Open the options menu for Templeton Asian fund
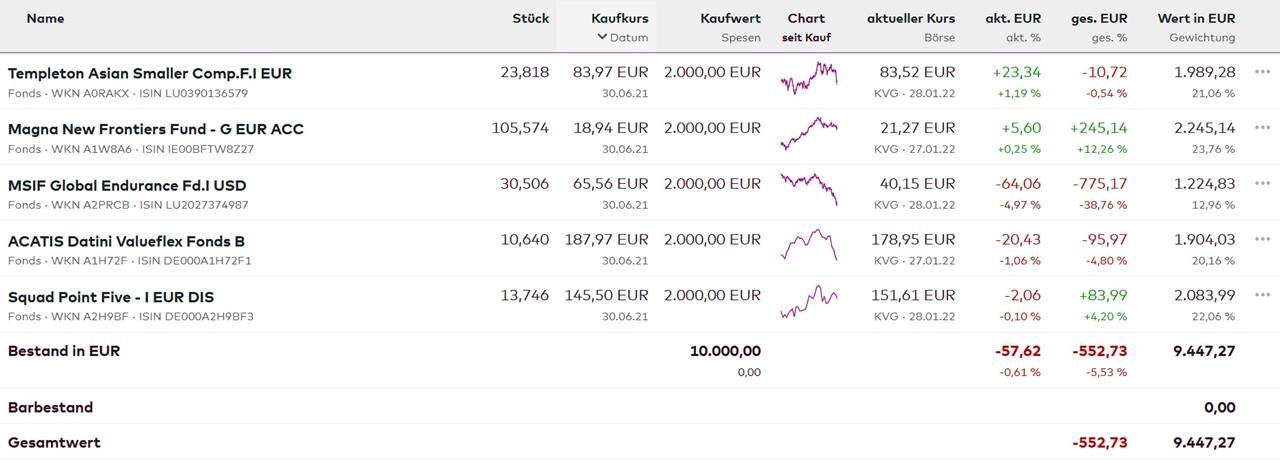The width and height of the screenshot is (1280, 460). point(1262,73)
